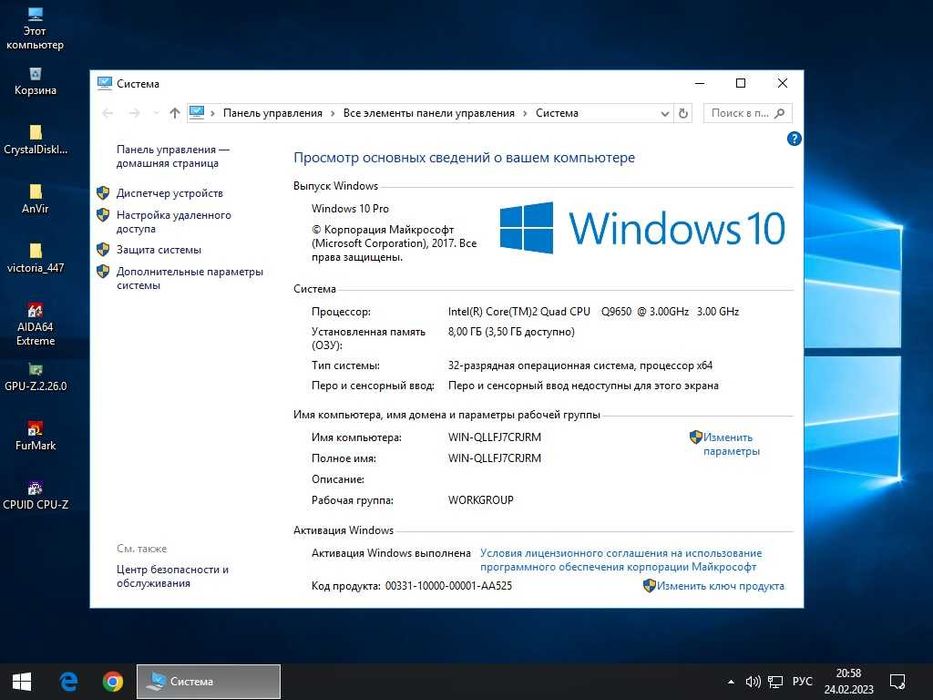Open the Корзина recycle bin icon
Screen dimensions: 933x700
tap(35, 82)
